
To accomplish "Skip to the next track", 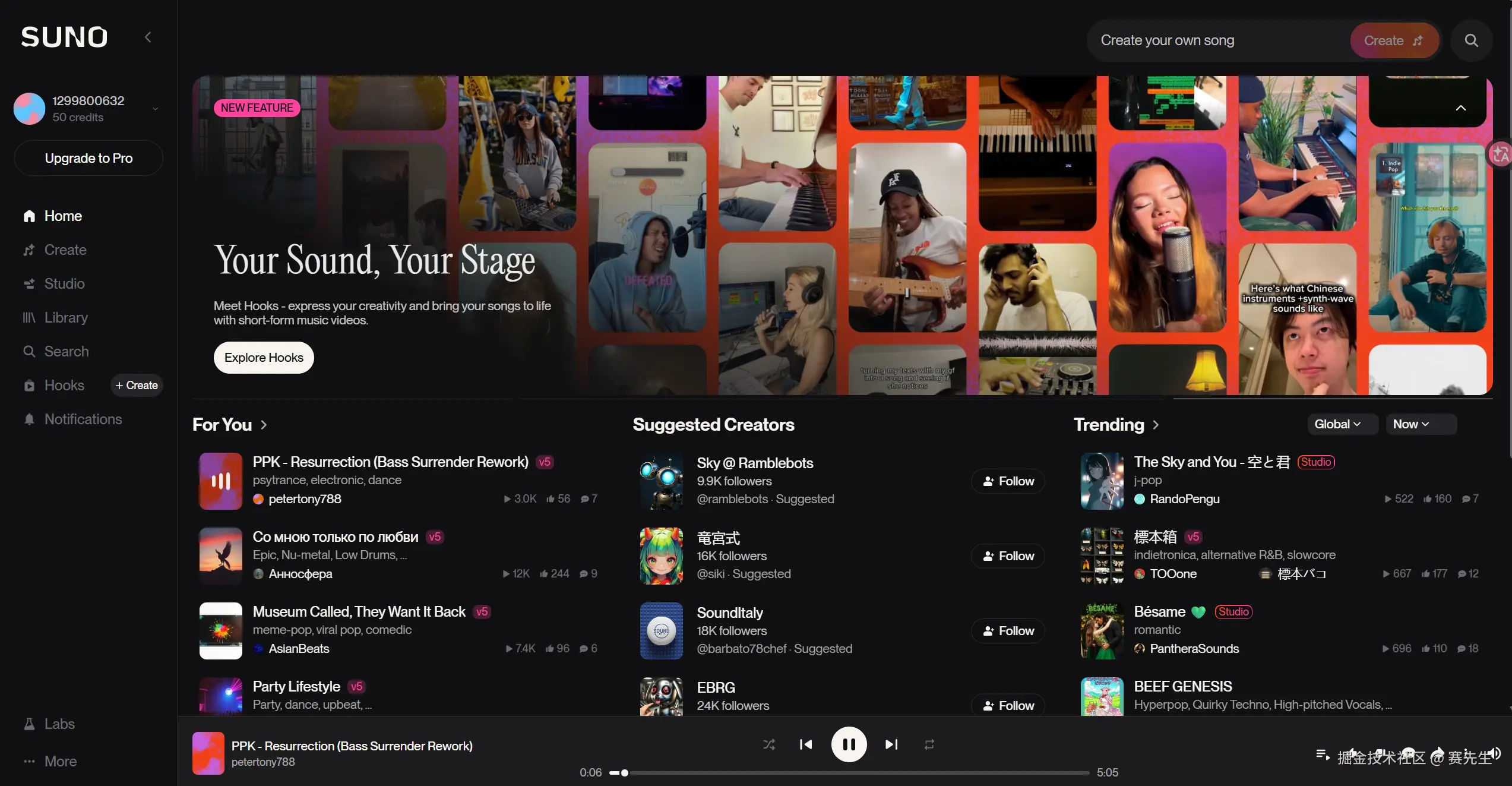I will point(891,744).
